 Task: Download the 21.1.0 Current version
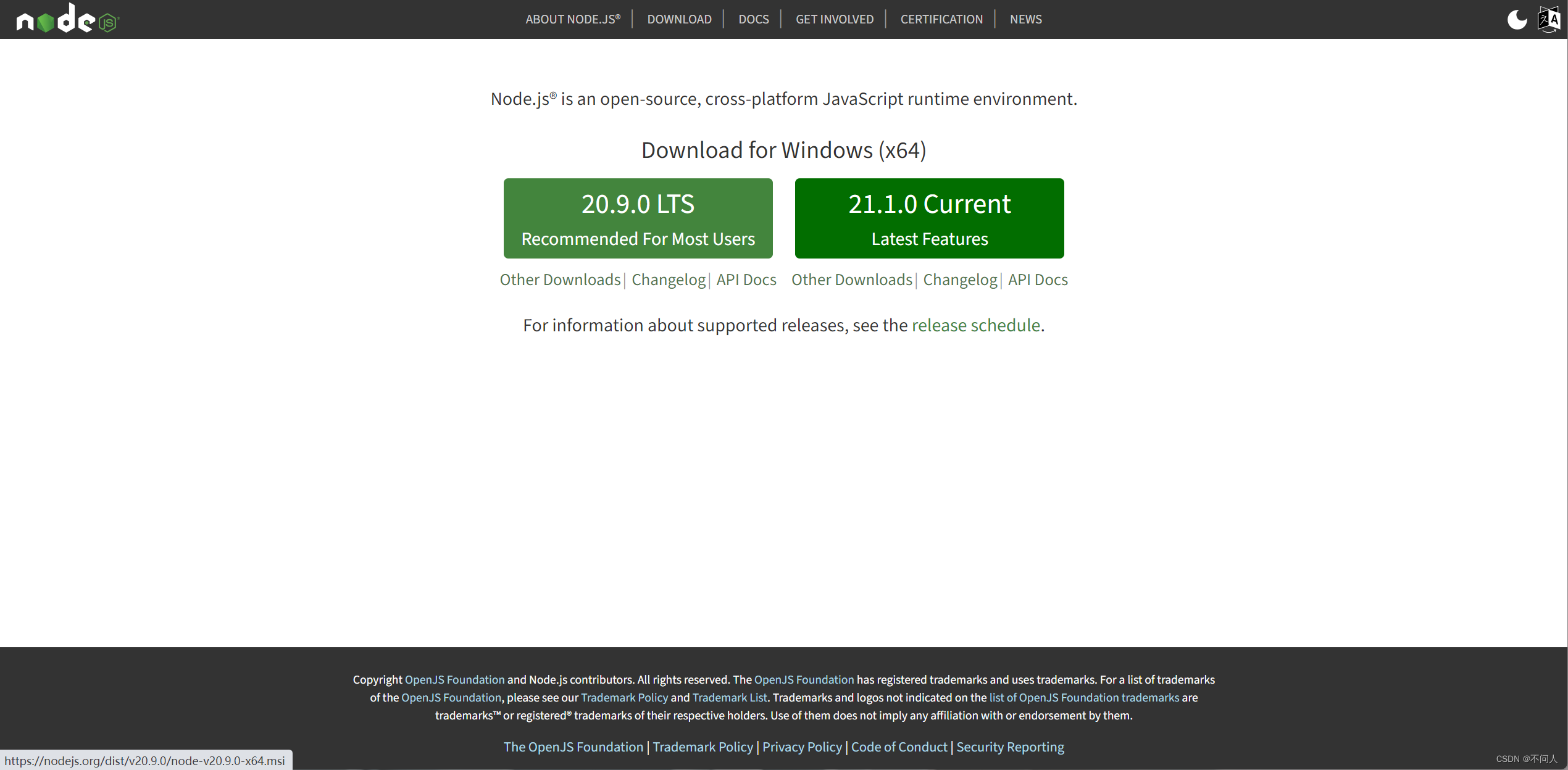[x=929, y=218]
